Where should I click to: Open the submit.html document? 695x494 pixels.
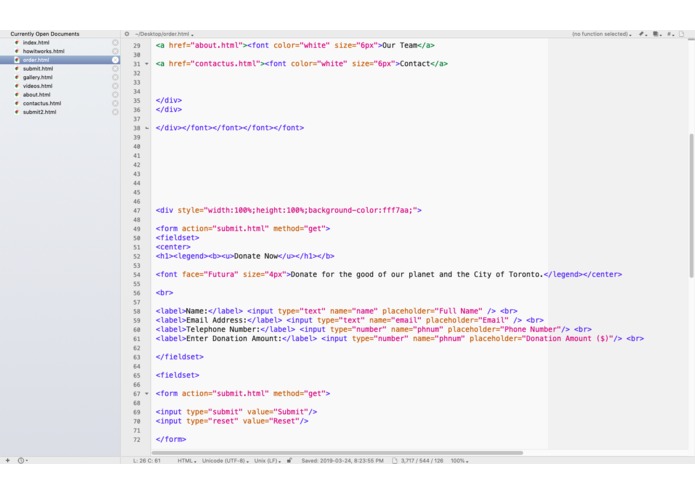[x=38, y=69]
